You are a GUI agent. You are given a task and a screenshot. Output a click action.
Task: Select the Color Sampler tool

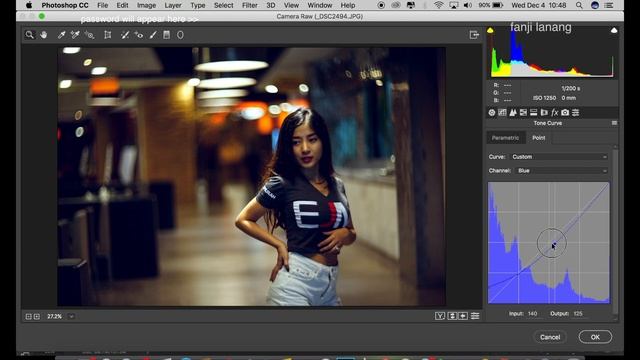pos(75,35)
